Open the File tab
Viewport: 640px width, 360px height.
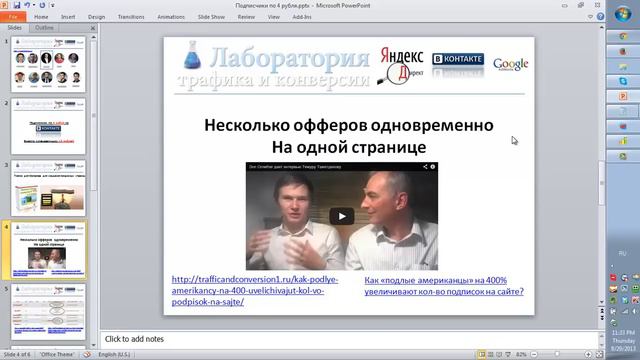tap(13, 17)
